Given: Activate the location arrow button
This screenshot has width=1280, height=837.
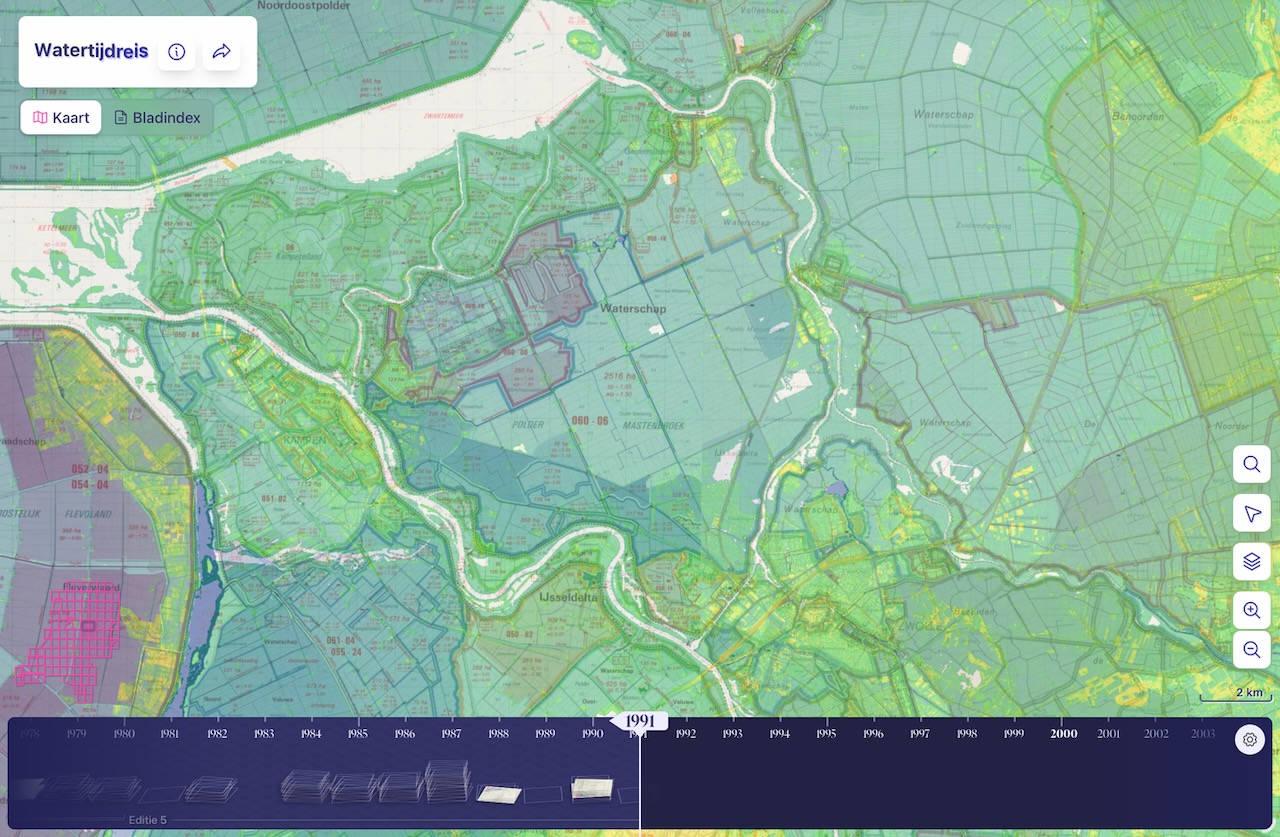Looking at the screenshot, I should tap(1251, 513).
